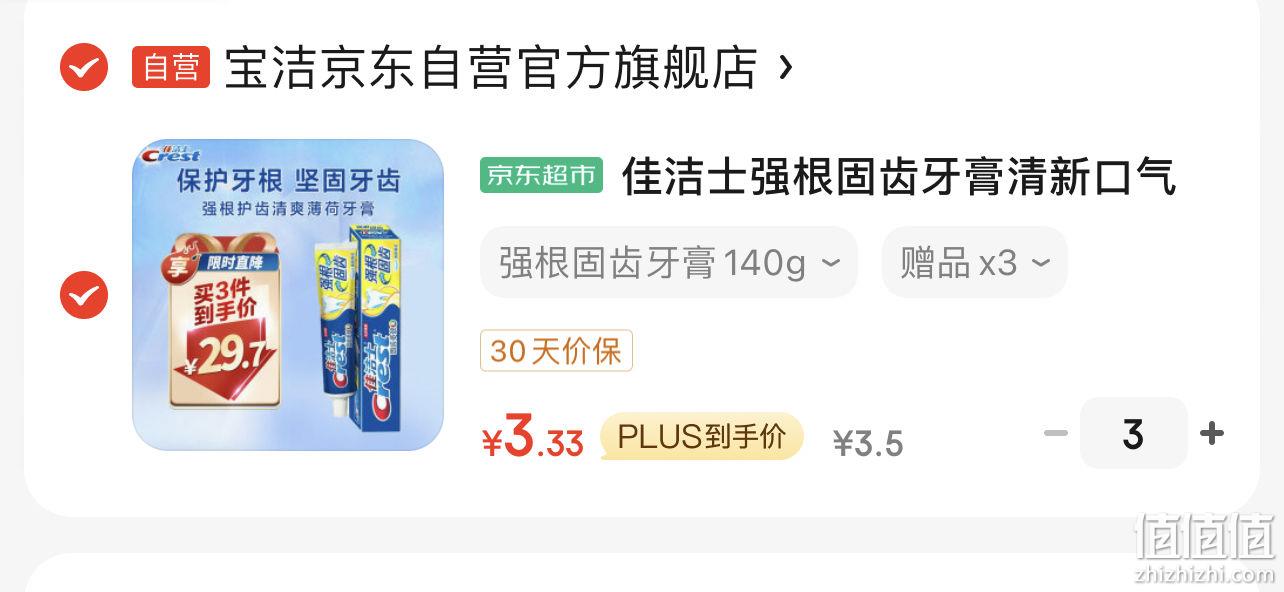
Task: Open the 强根固齿牙膏140g variant dropdown
Action: pyautogui.click(x=669, y=262)
